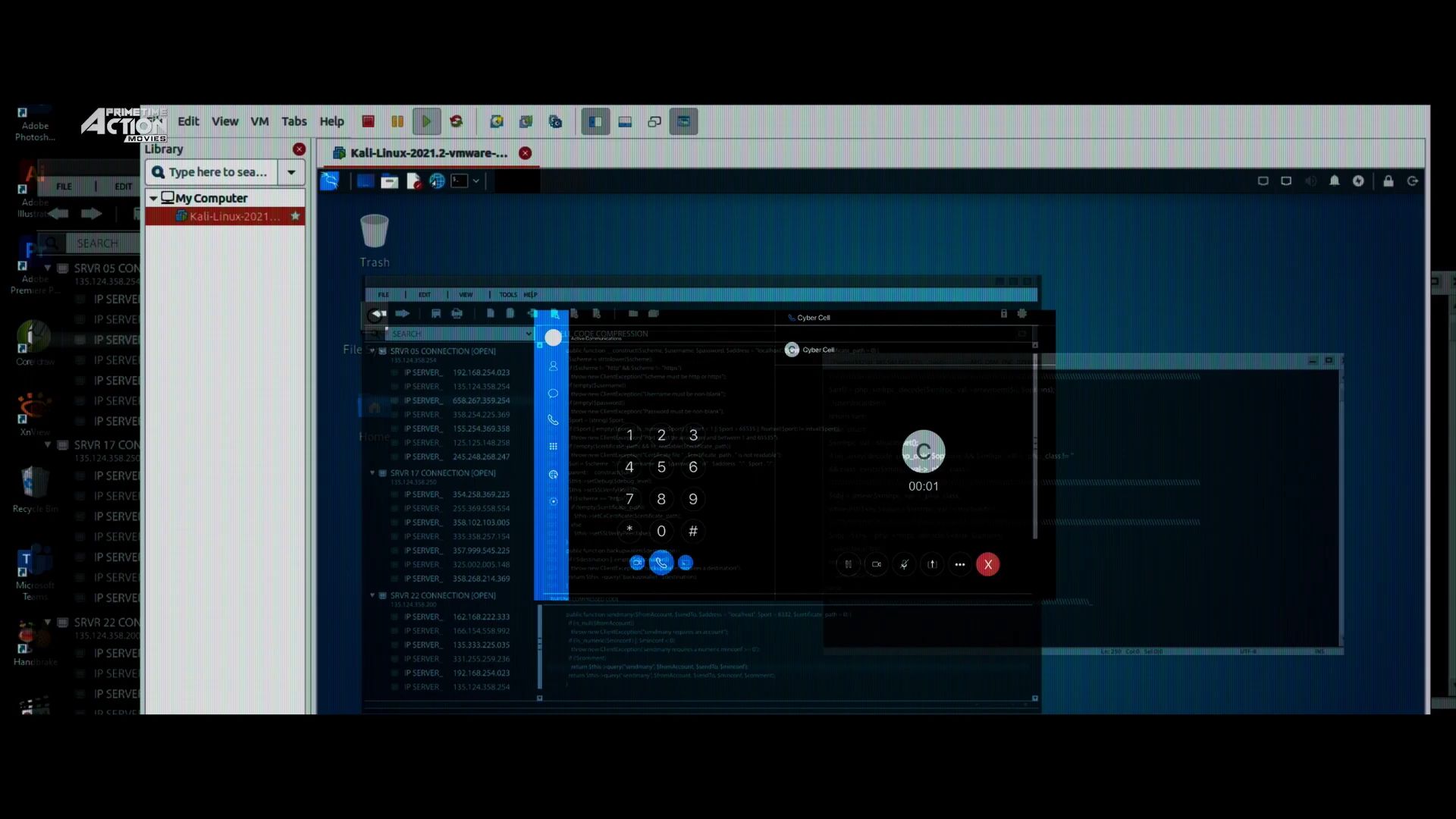Collapse the My Computer tree node
Viewport: 1456px width, 819px height.
click(x=153, y=198)
